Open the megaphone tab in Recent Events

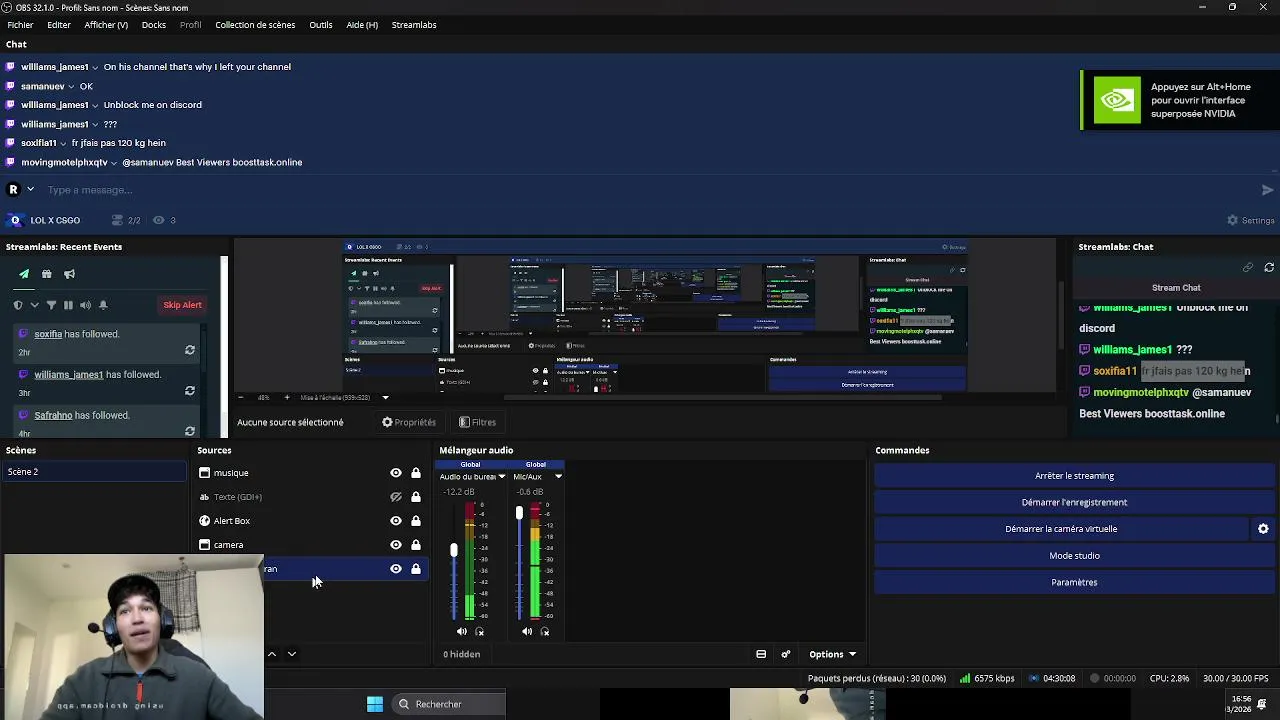coord(69,274)
